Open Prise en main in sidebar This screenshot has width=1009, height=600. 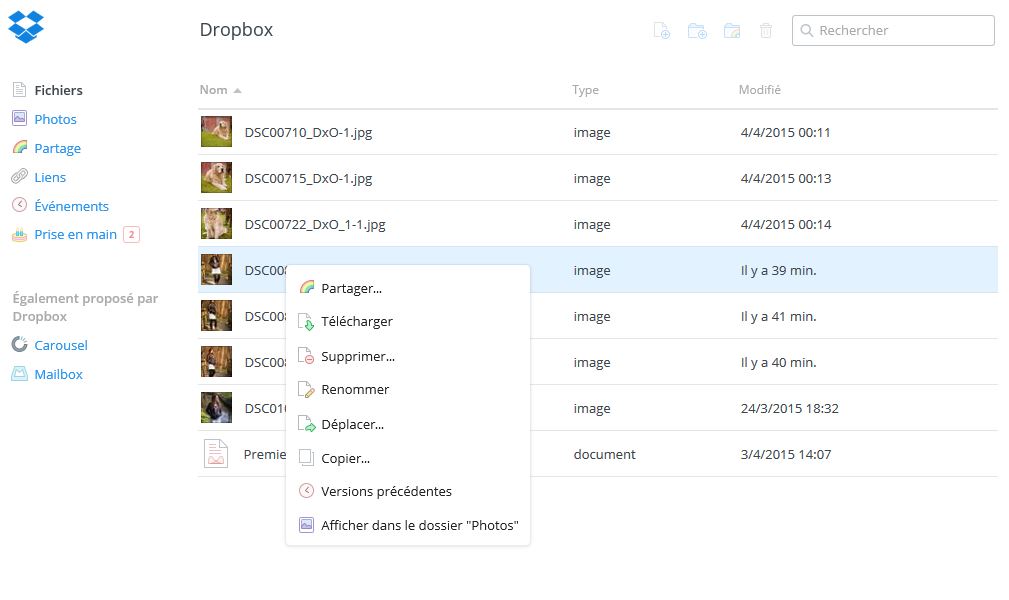click(x=75, y=235)
